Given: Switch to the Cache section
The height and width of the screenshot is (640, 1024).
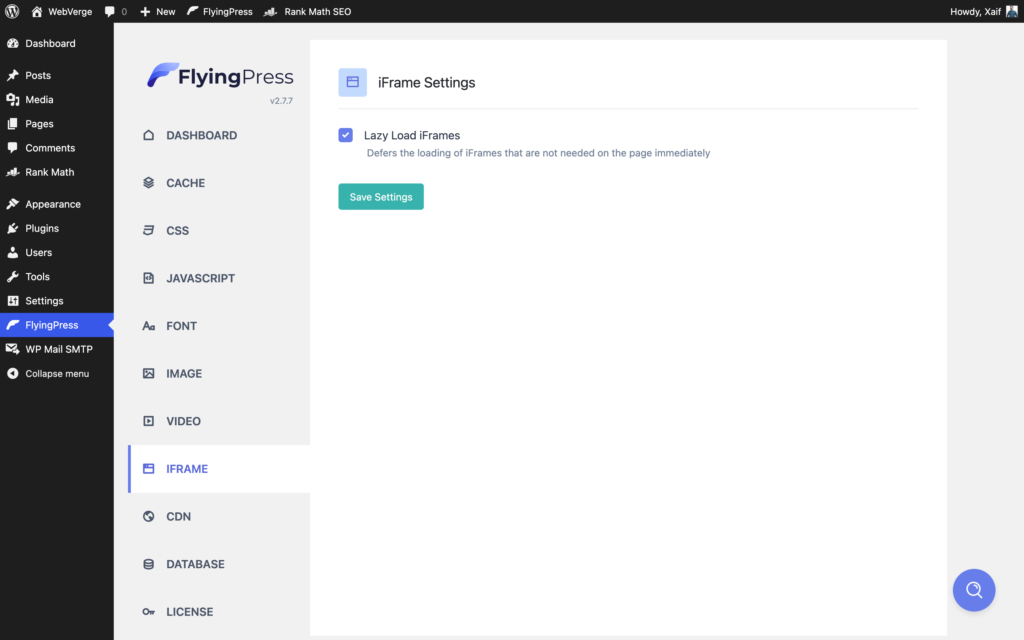Looking at the screenshot, I should click(x=186, y=182).
